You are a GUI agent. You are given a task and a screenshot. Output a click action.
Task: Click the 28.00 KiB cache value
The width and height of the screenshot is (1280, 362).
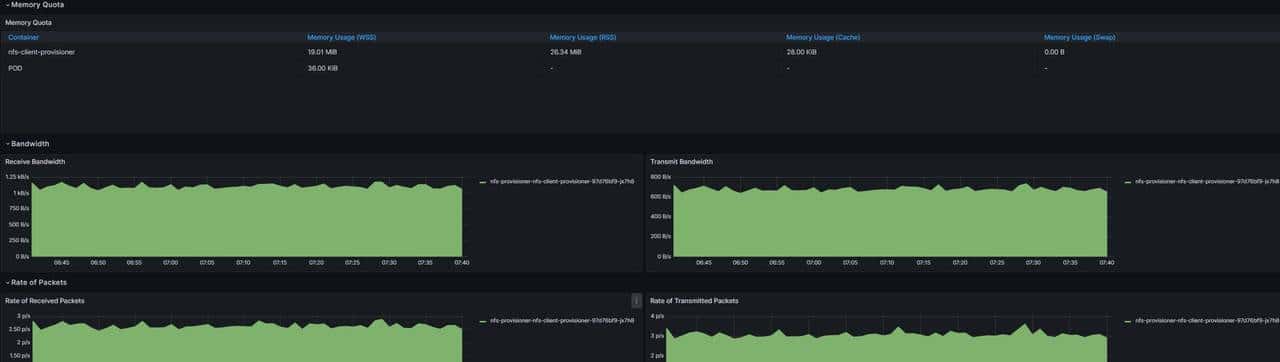click(x=801, y=51)
